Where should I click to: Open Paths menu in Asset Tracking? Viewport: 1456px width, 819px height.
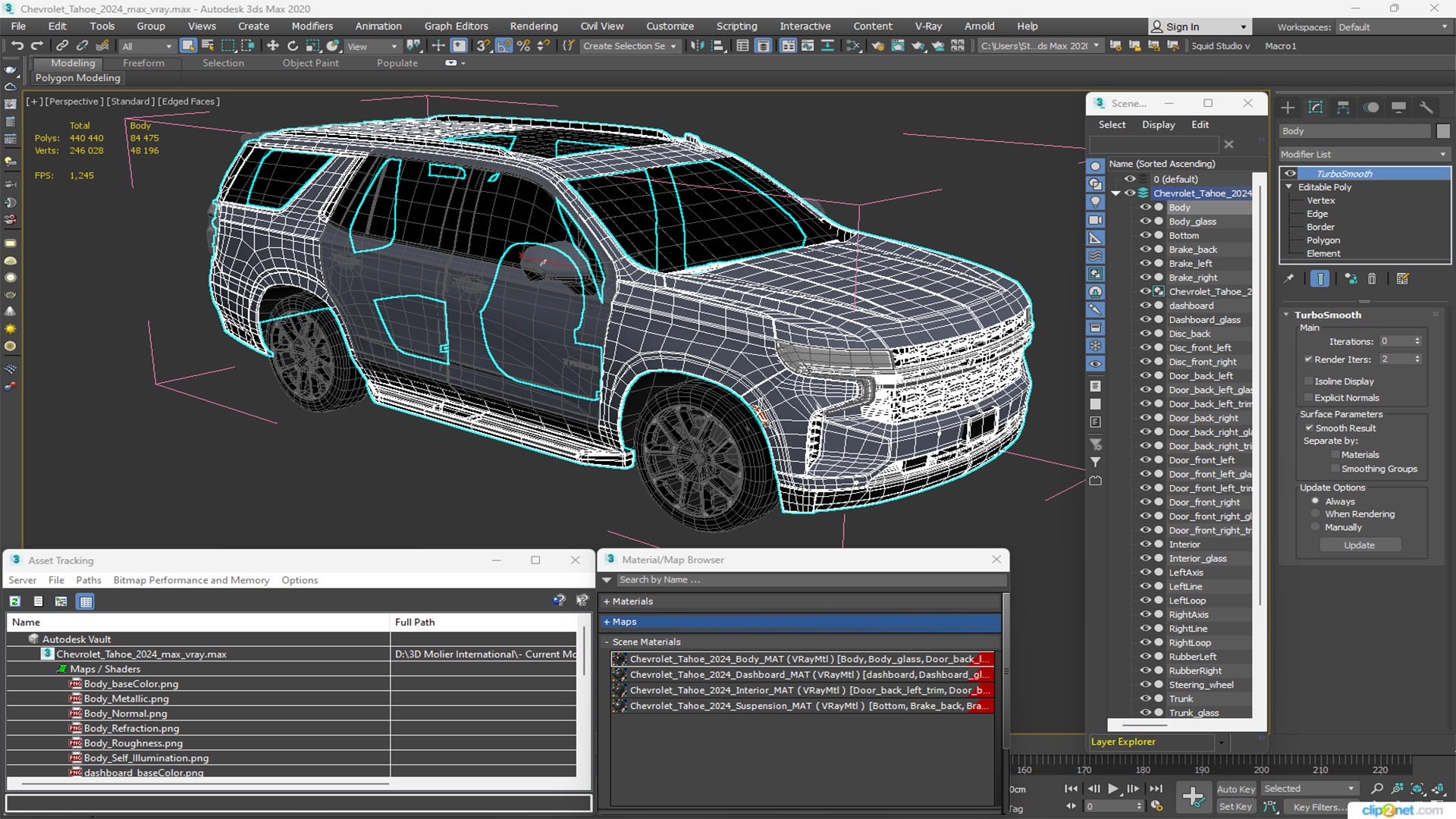tap(88, 580)
